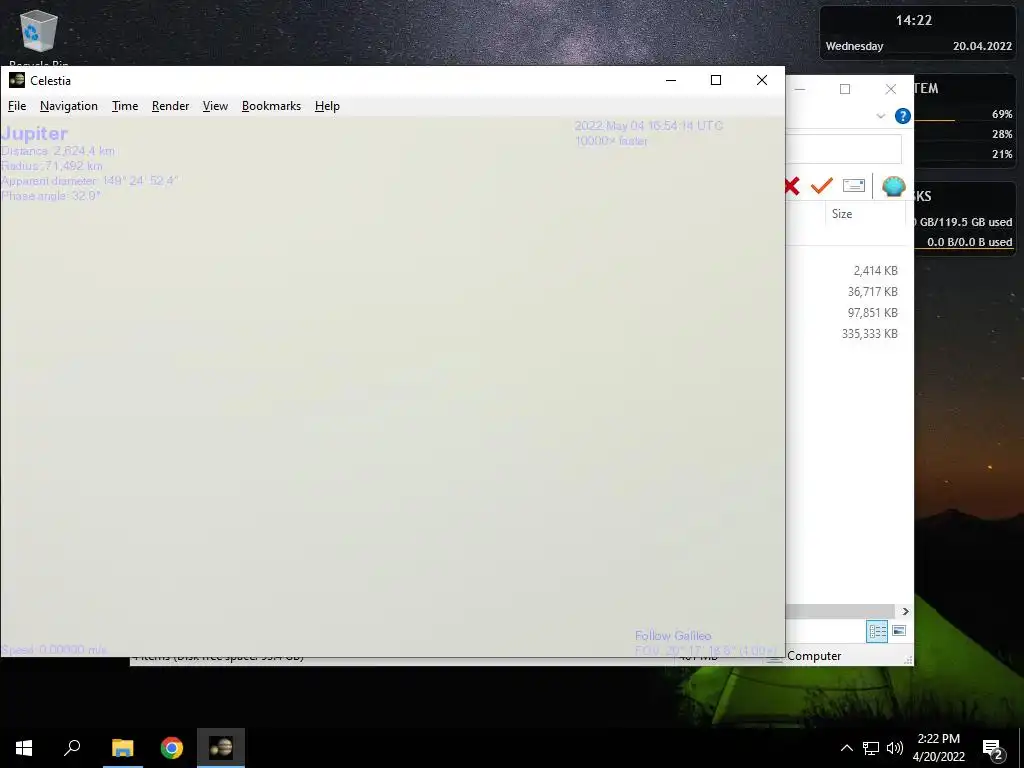Maximize the File Explorer window behind Celestia
The height and width of the screenshot is (768, 1024).
tap(845, 89)
